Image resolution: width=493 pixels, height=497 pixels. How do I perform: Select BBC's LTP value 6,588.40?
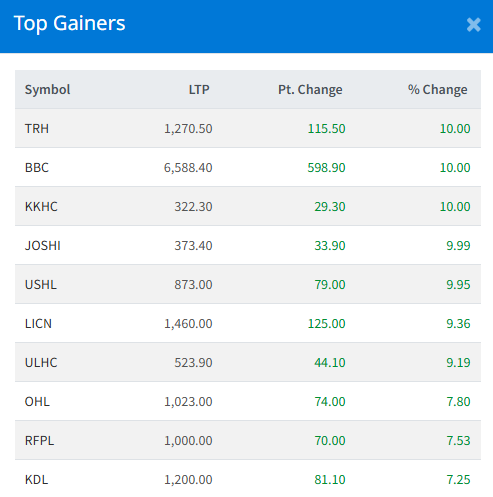[x=188, y=168]
